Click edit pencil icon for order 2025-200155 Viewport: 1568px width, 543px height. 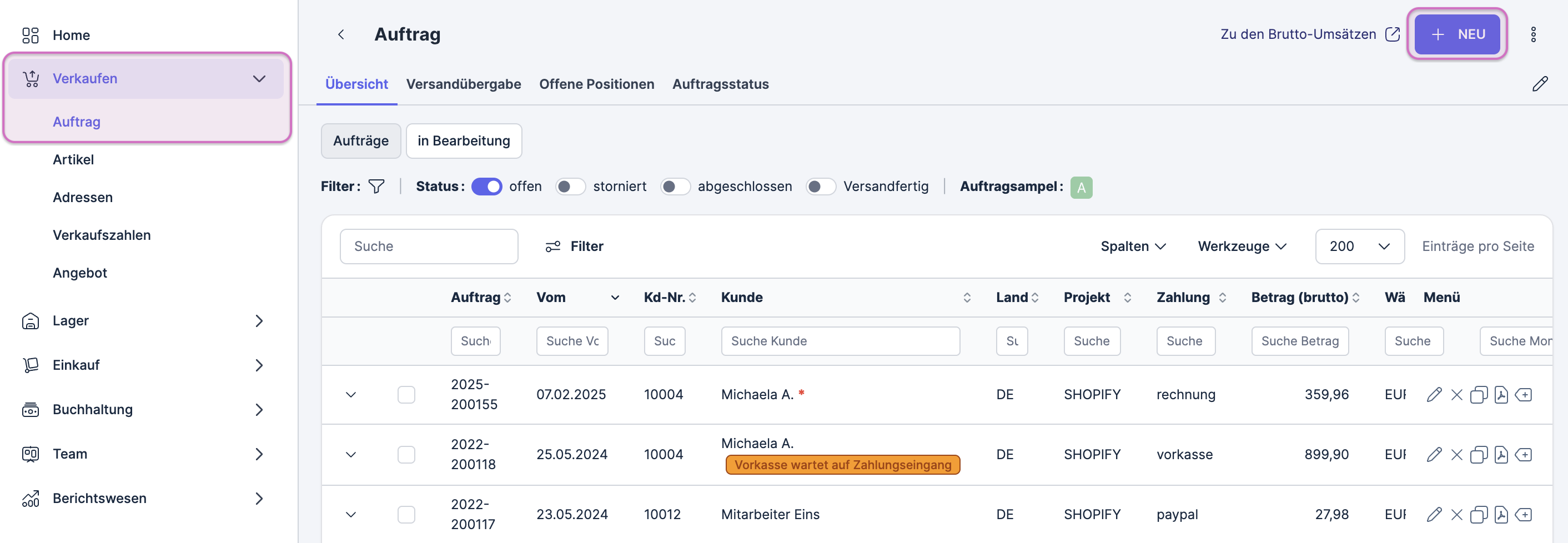(x=1434, y=394)
